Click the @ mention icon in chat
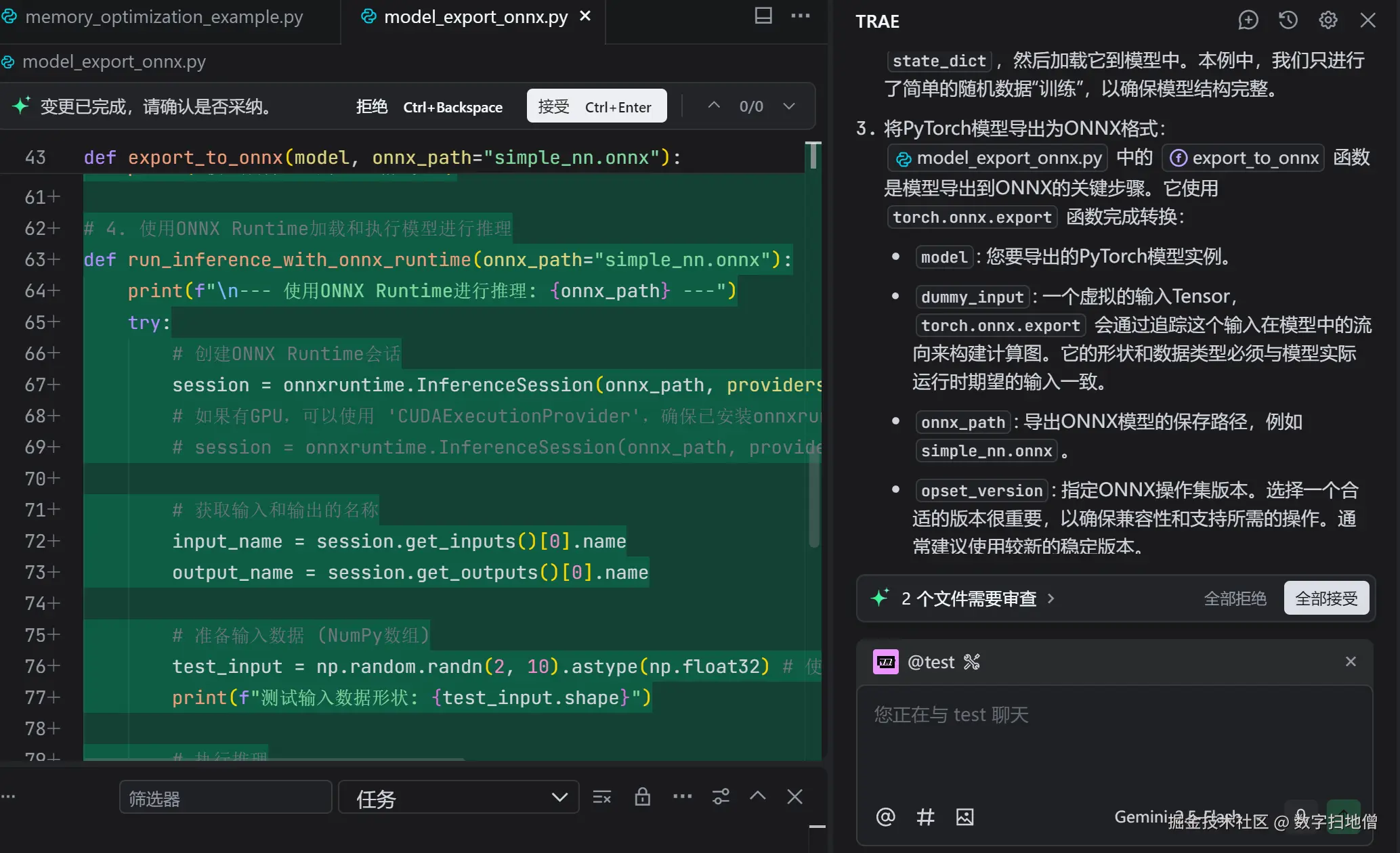This screenshot has height=853, width=1400. (x=885, y=817)
